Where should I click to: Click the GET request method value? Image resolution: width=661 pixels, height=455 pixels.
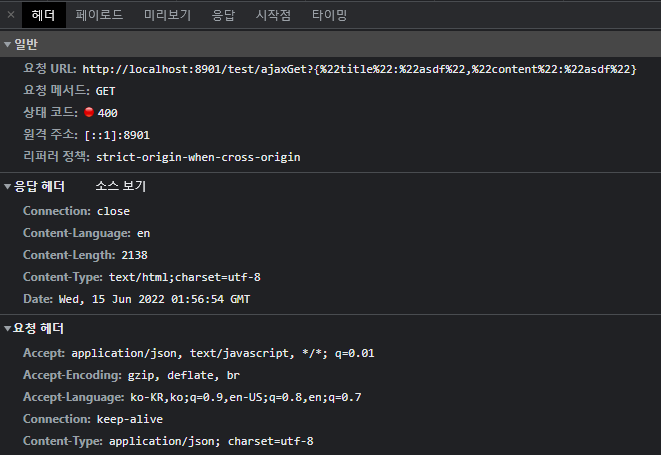click(x=105, y=91)
